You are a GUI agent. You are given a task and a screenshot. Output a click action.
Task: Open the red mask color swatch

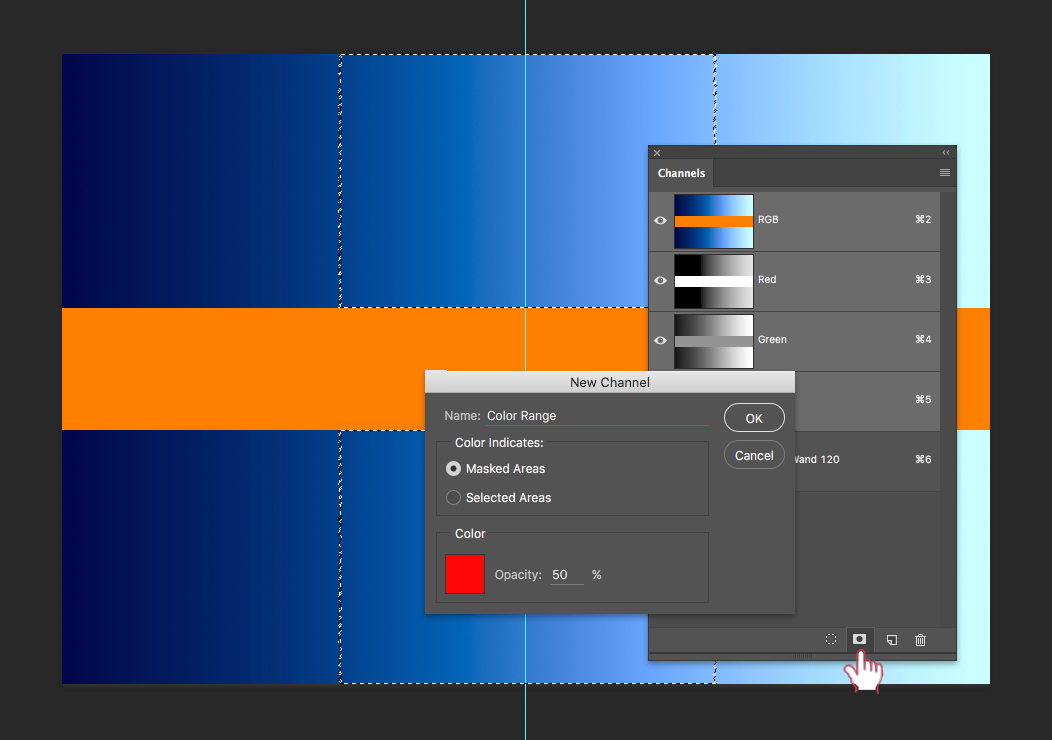coord(465,574)
